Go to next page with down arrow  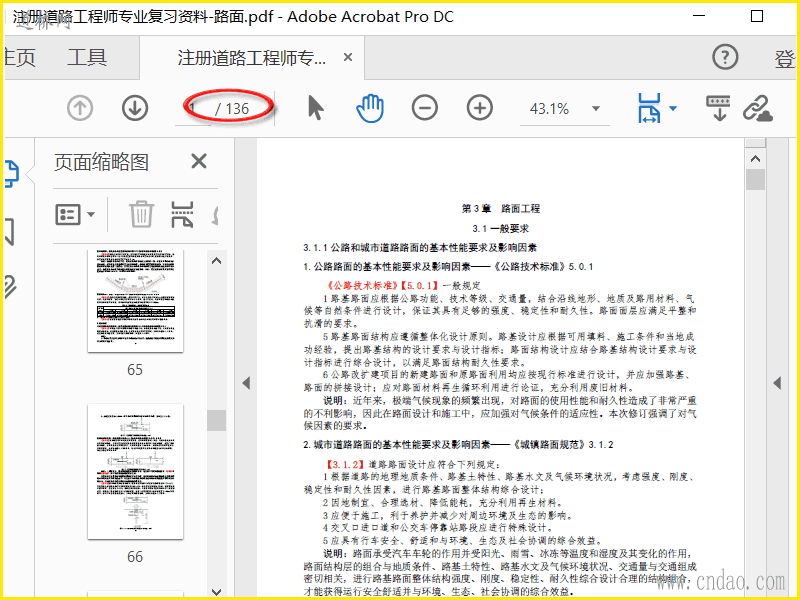(x=135, y=108)
